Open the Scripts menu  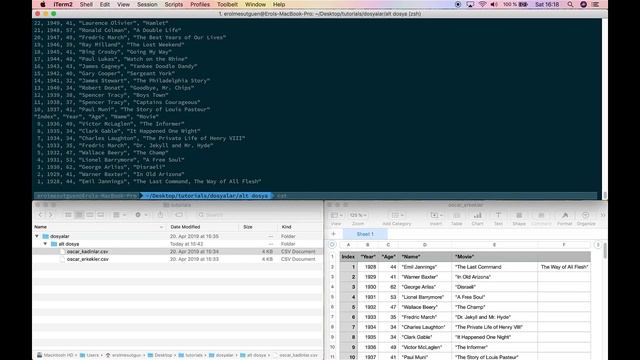point(173,4)
